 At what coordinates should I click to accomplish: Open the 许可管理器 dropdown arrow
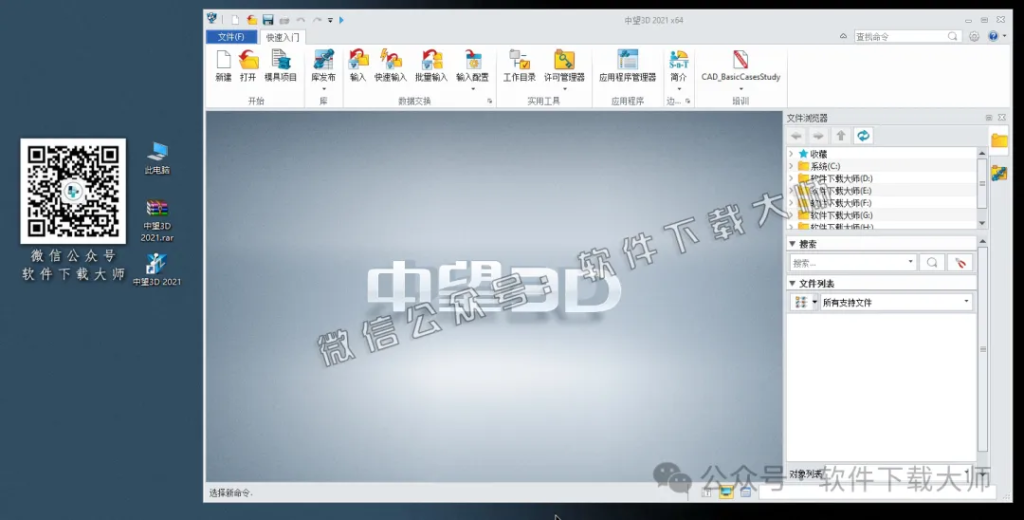(564, 89)
